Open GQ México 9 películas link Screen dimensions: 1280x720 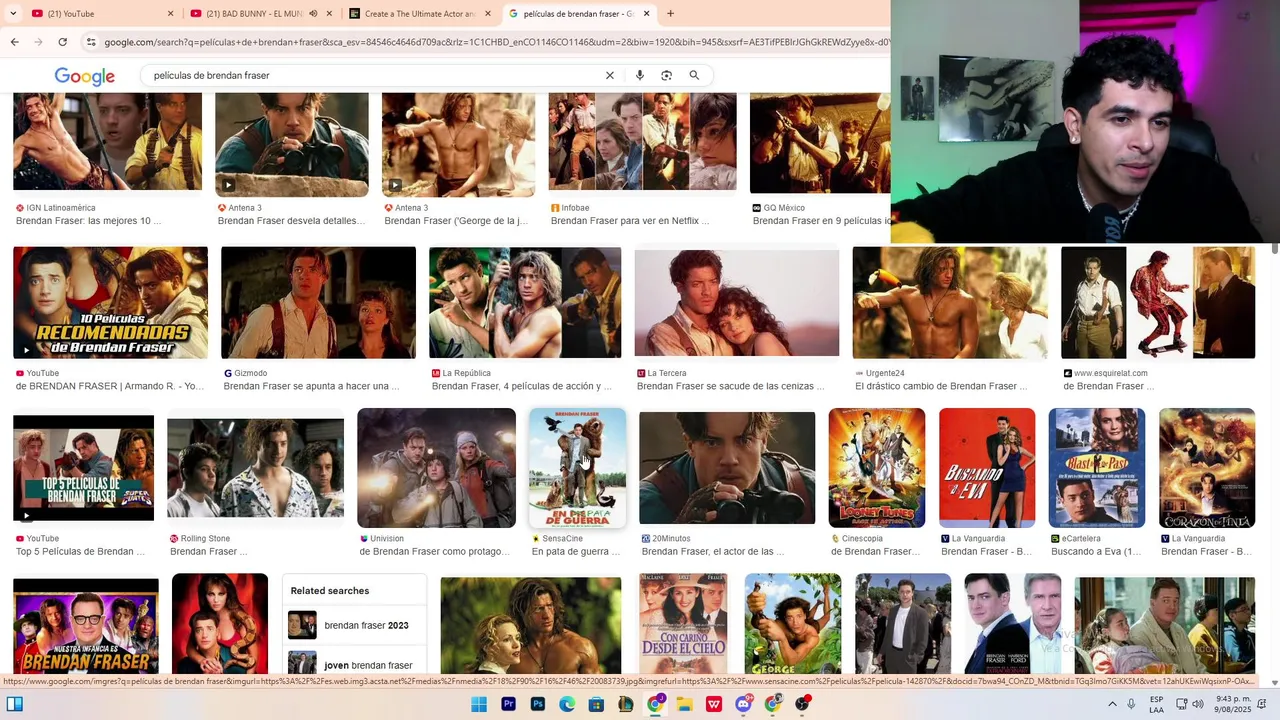point(821,221)
